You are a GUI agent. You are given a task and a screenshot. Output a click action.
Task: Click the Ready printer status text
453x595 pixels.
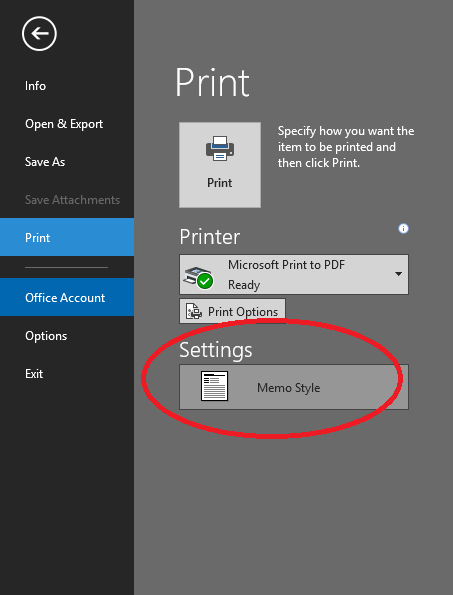(244, 285)
